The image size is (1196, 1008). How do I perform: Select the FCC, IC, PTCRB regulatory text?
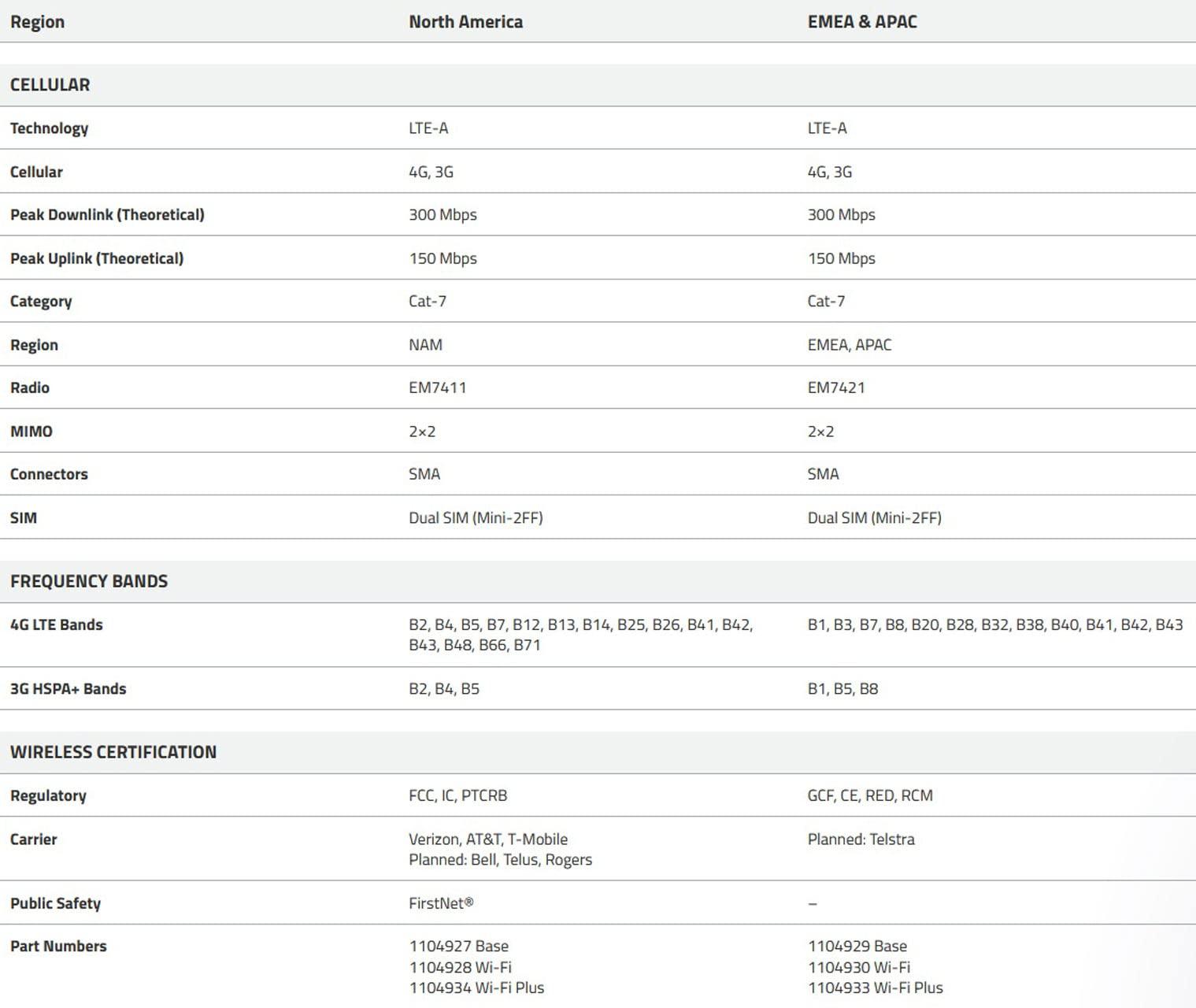[x=457, y=795]
